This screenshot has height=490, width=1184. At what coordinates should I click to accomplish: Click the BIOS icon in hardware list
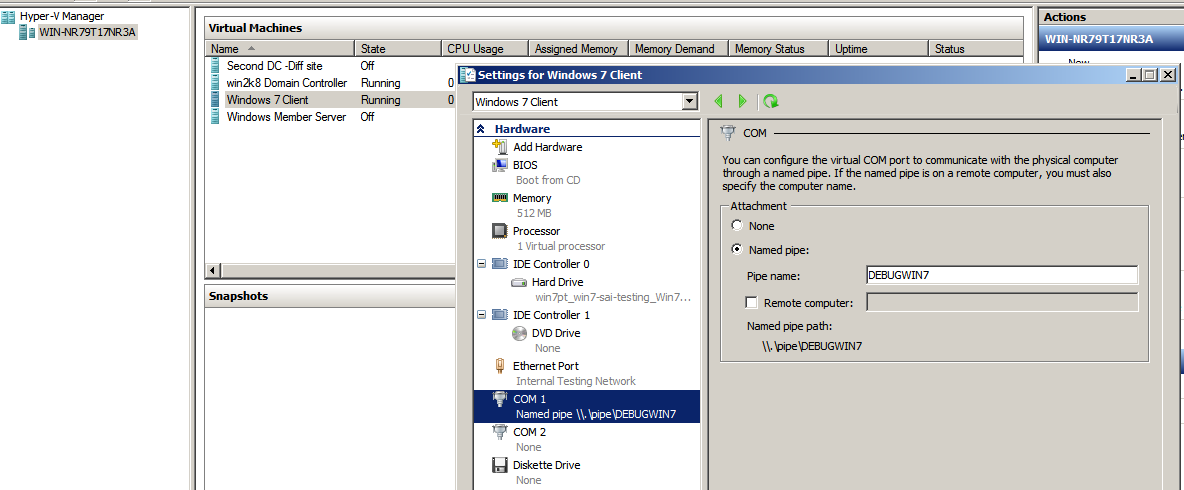click(500, 165)
